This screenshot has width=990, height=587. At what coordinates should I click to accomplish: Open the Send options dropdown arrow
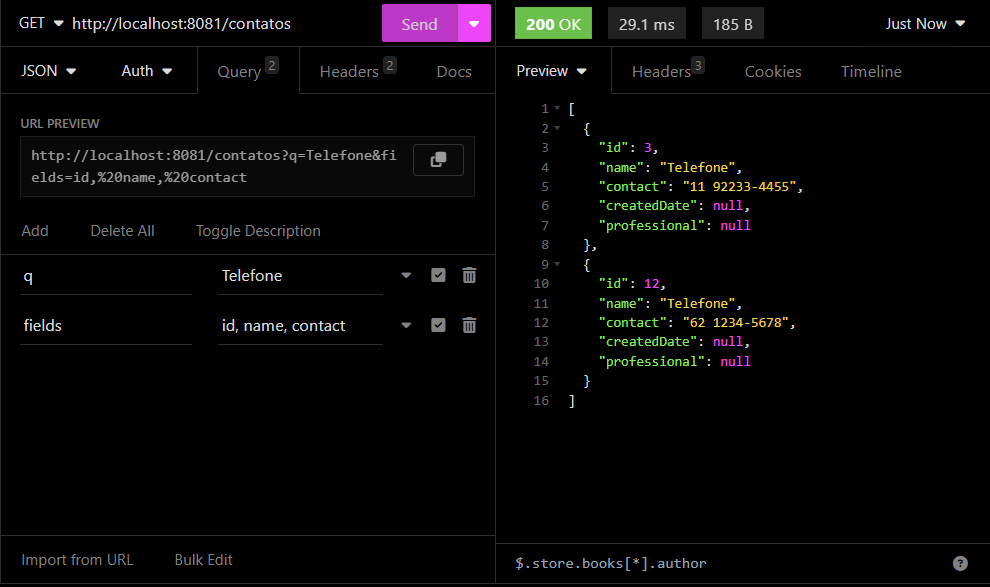tap(474, 23)
